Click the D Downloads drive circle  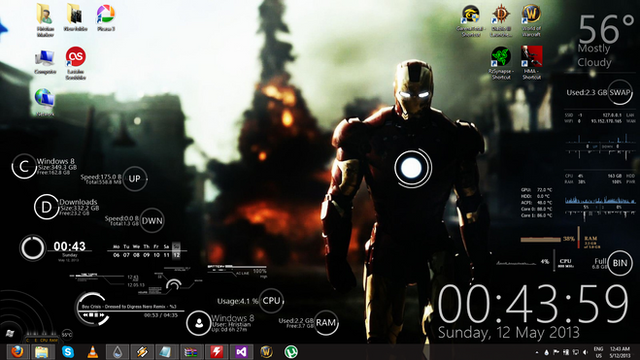tap(46, 207)
